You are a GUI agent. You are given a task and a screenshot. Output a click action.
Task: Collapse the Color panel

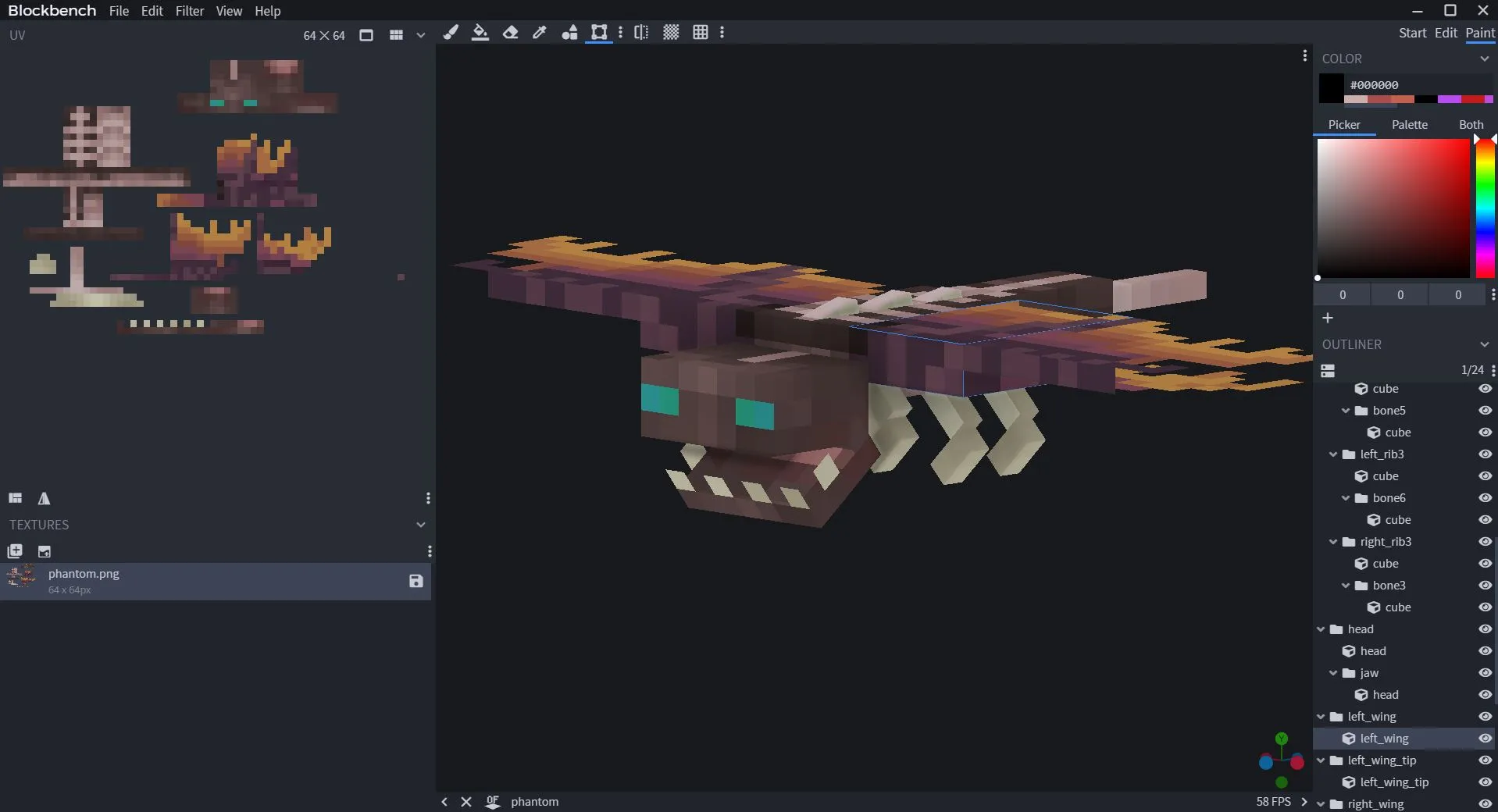click(x=1484, y=59)
